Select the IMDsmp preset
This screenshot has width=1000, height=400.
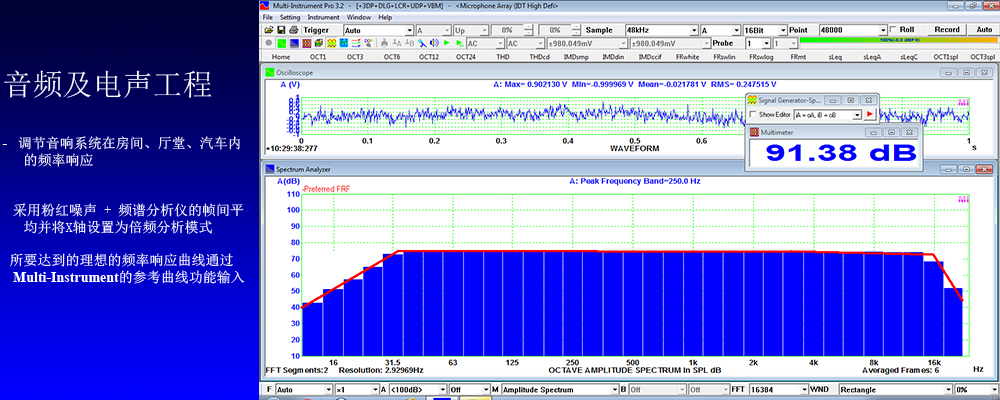577,57
